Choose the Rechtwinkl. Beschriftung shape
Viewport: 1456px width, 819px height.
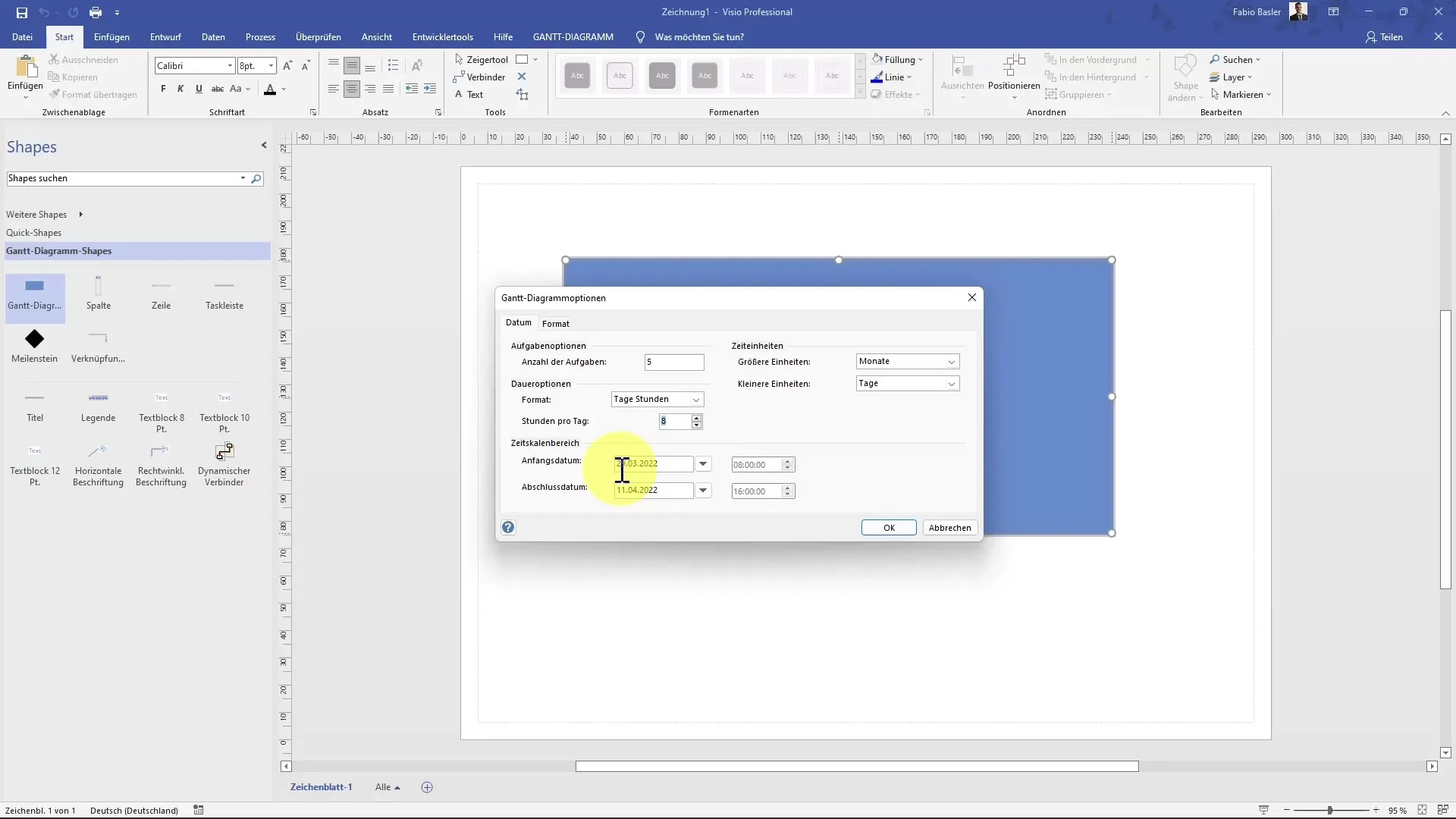click(161, 465)
